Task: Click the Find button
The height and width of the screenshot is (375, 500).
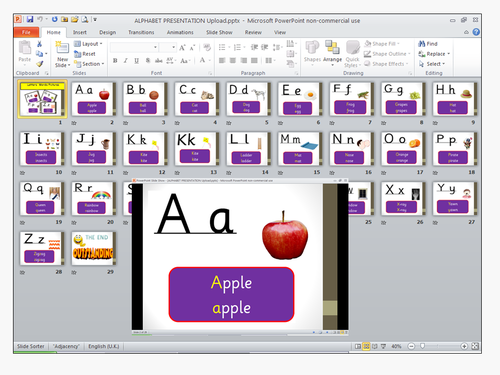Action: (x=428, y=44)
